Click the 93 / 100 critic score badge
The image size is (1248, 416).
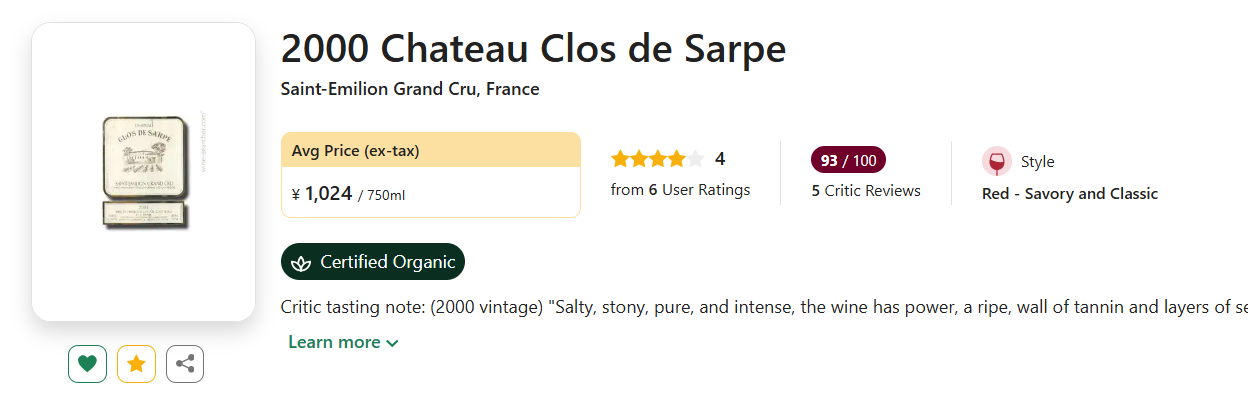(848, 160)
